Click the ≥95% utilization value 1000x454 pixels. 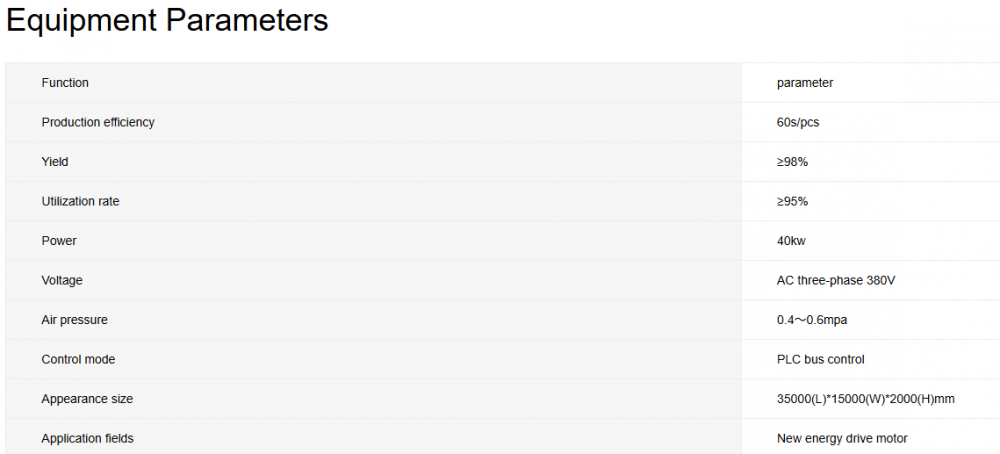[x=792, y=201]
